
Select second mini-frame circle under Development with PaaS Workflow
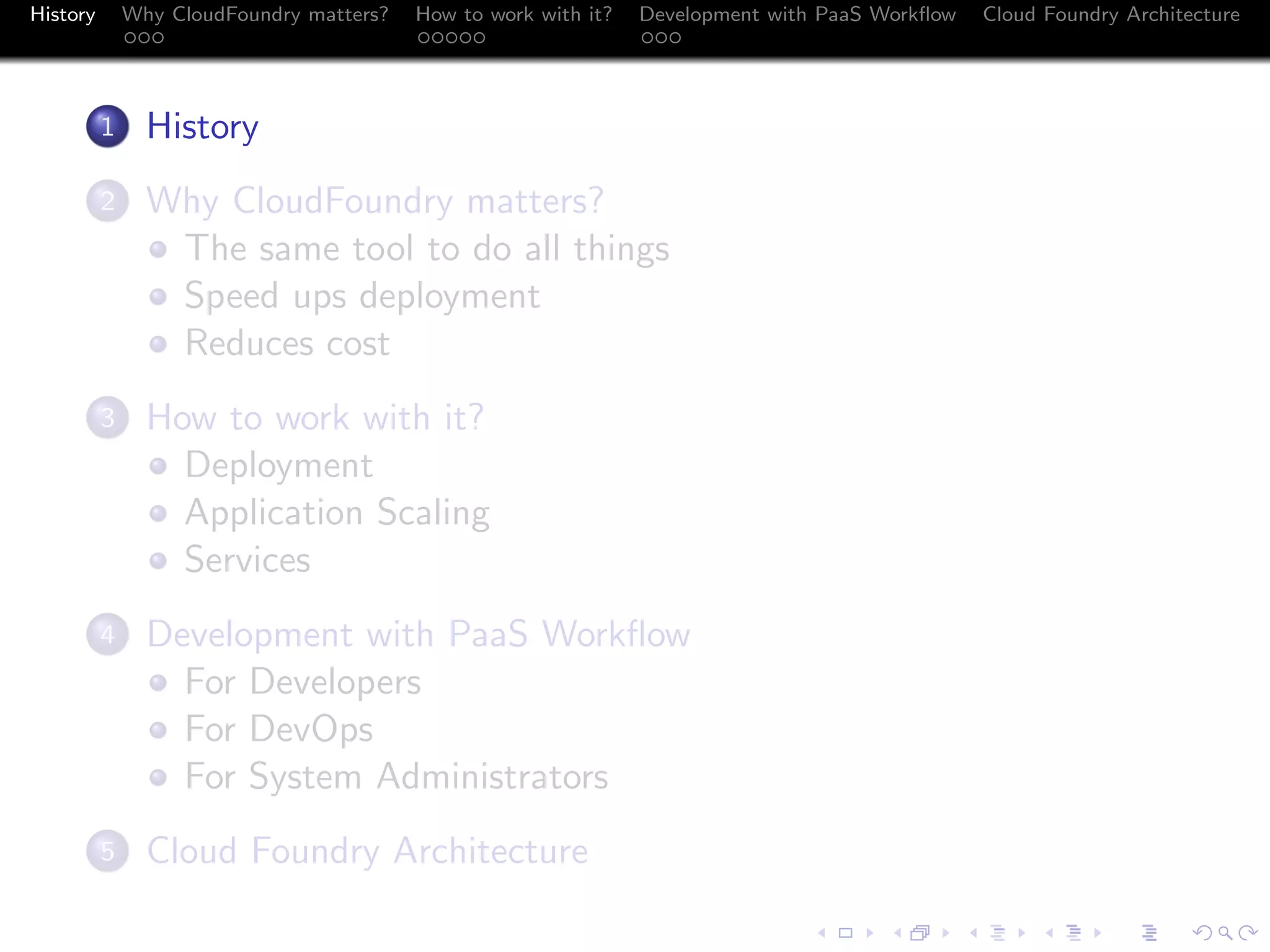[x=661, y=38]
